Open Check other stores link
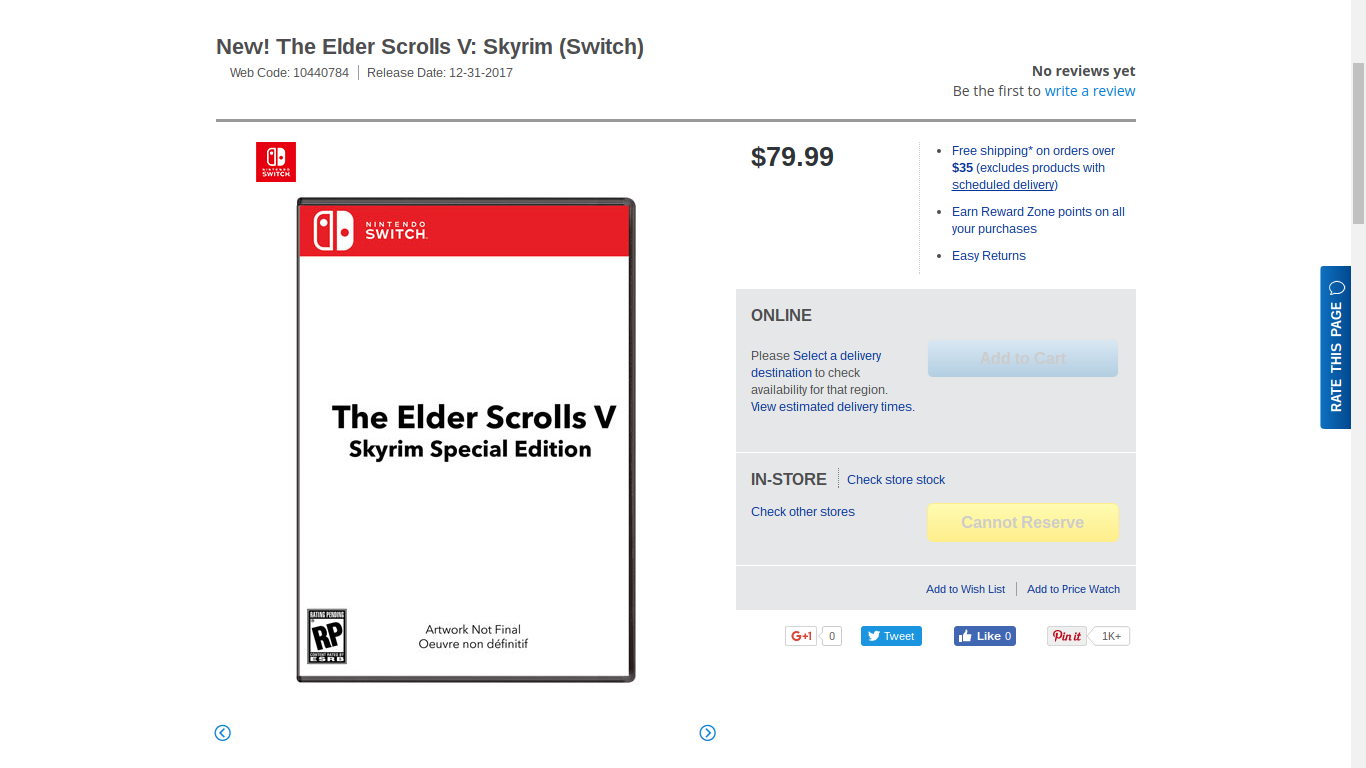1366x768 pixels. tap(803, 512)
